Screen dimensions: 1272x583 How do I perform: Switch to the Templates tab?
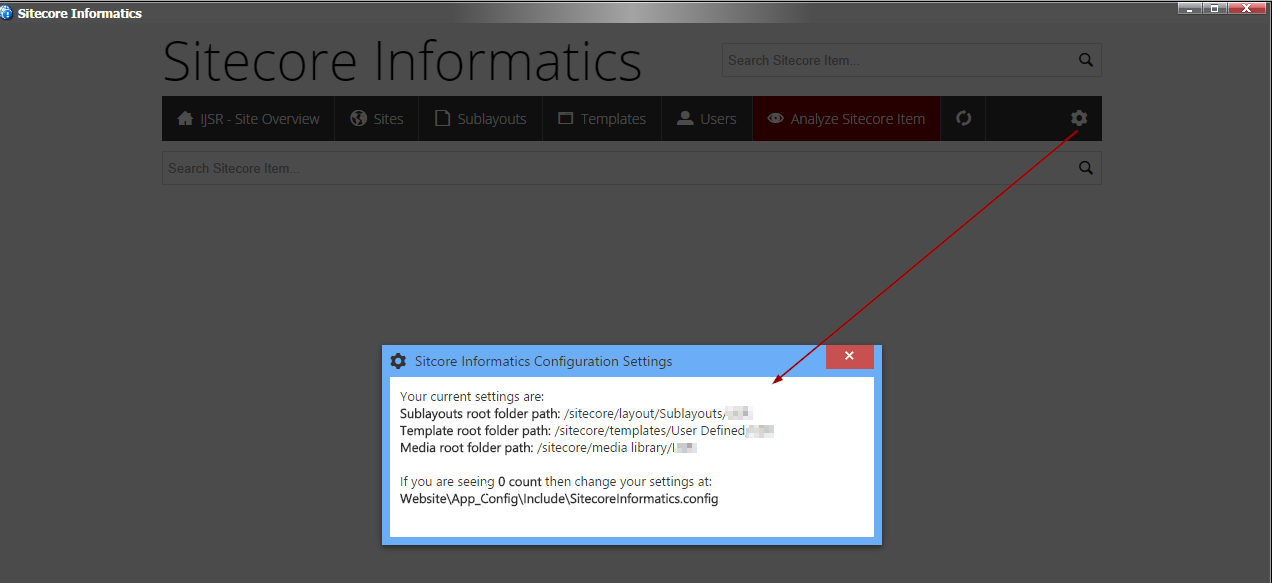click(602, 118)
